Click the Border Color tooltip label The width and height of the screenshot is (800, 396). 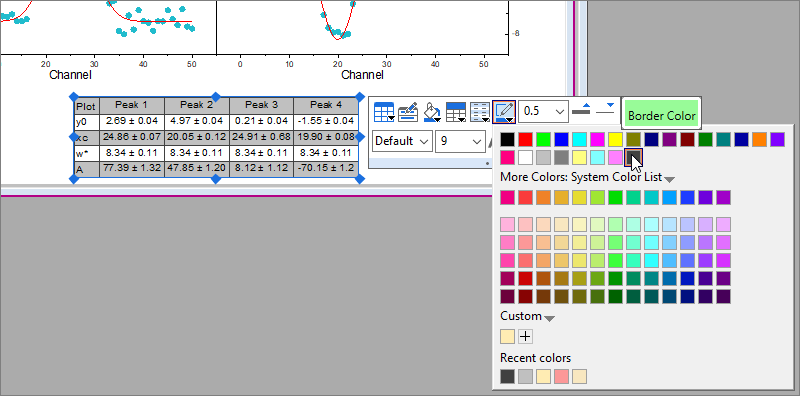(661, 115)
